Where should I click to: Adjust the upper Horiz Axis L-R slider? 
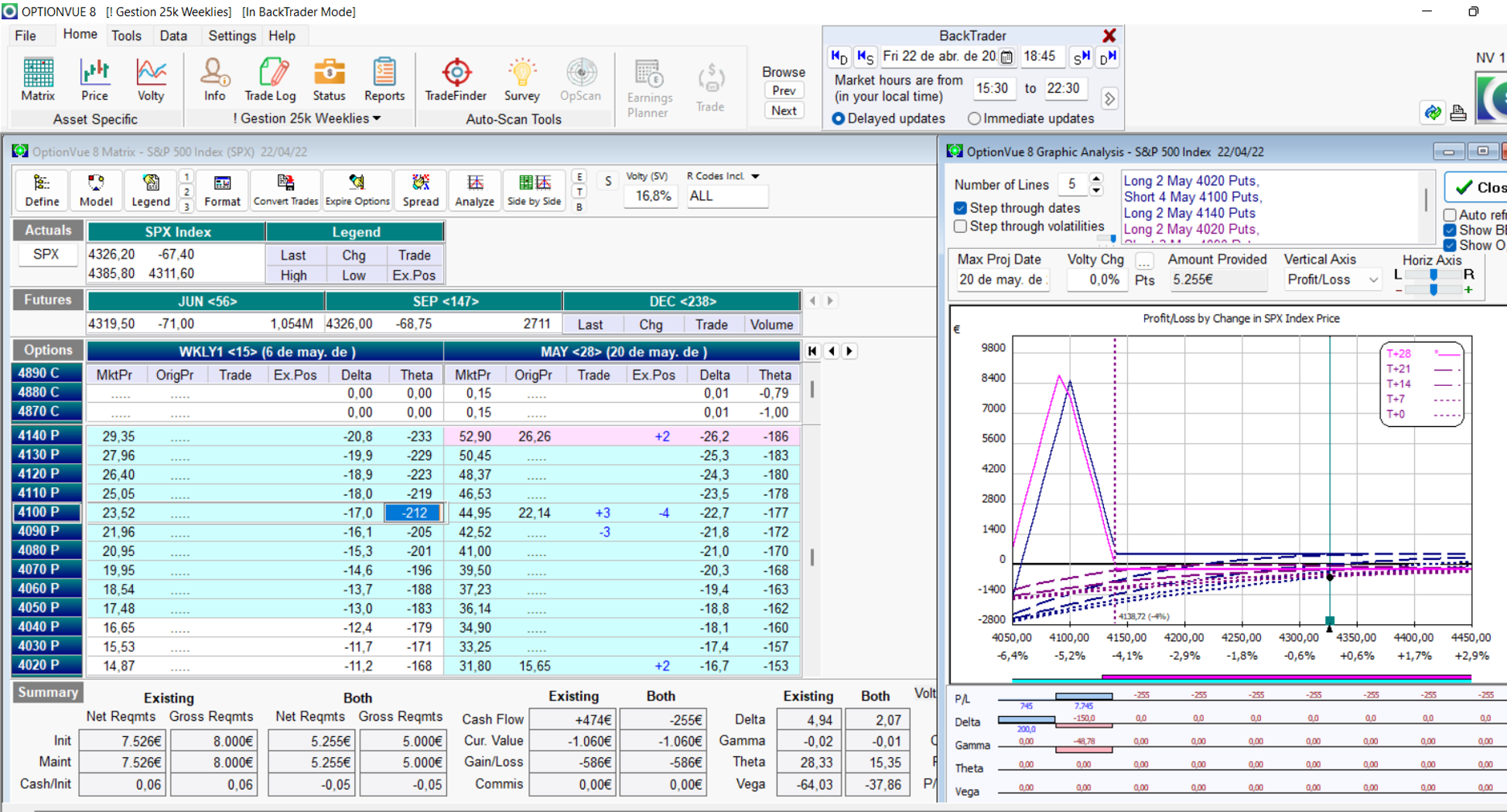point(1434,275)
